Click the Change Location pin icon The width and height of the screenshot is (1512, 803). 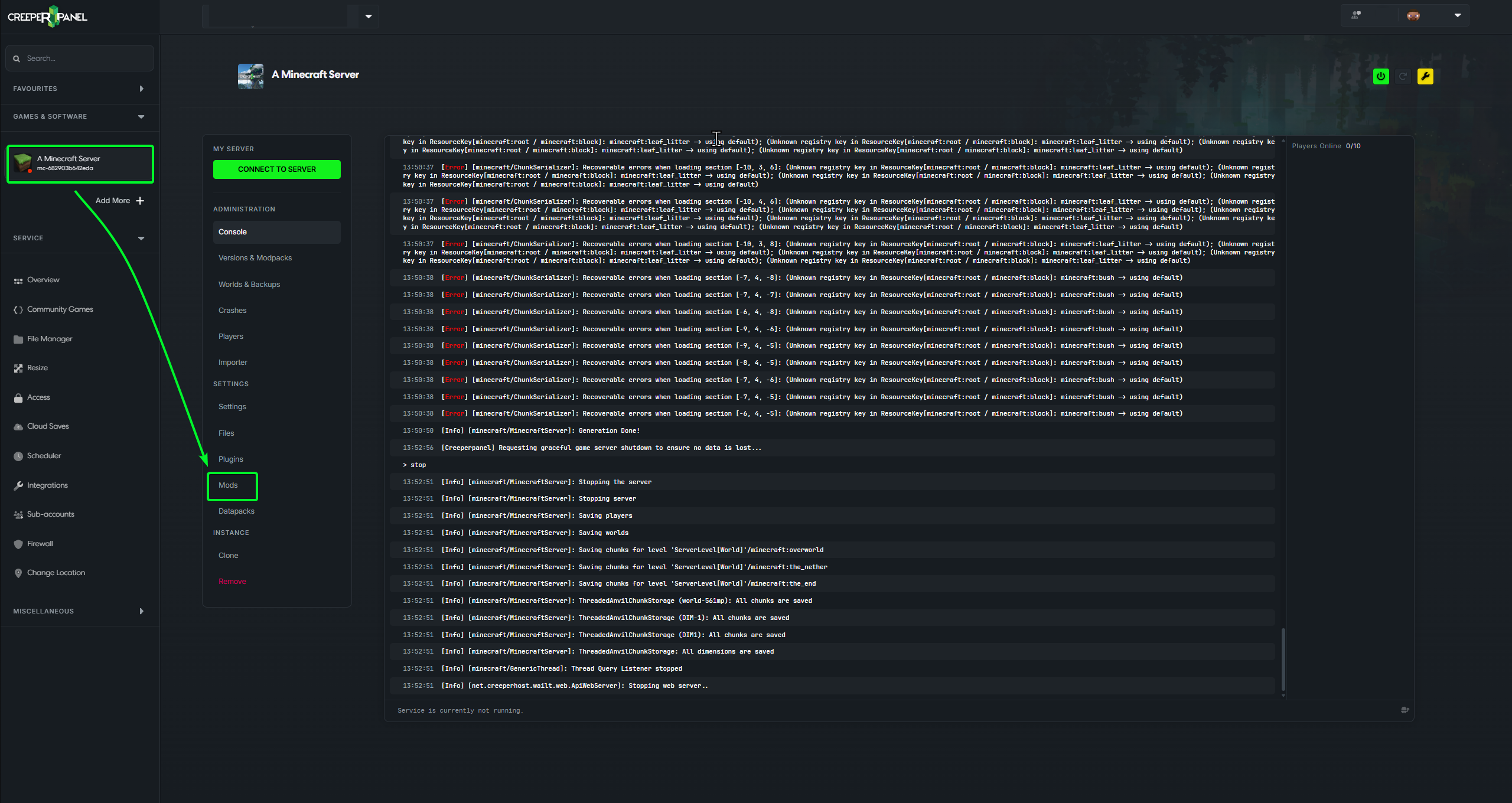pos(18,573)
